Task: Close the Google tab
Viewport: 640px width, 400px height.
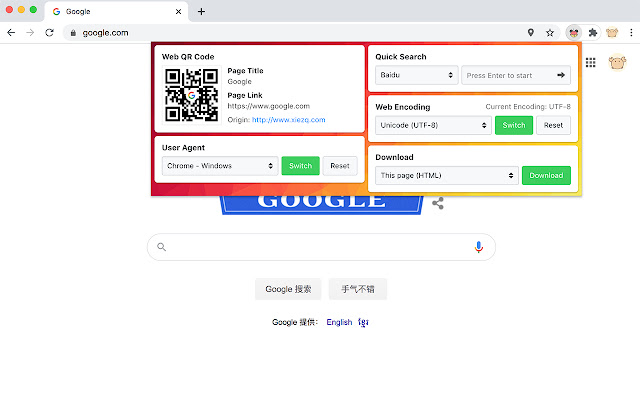Action: pos(178,11)
